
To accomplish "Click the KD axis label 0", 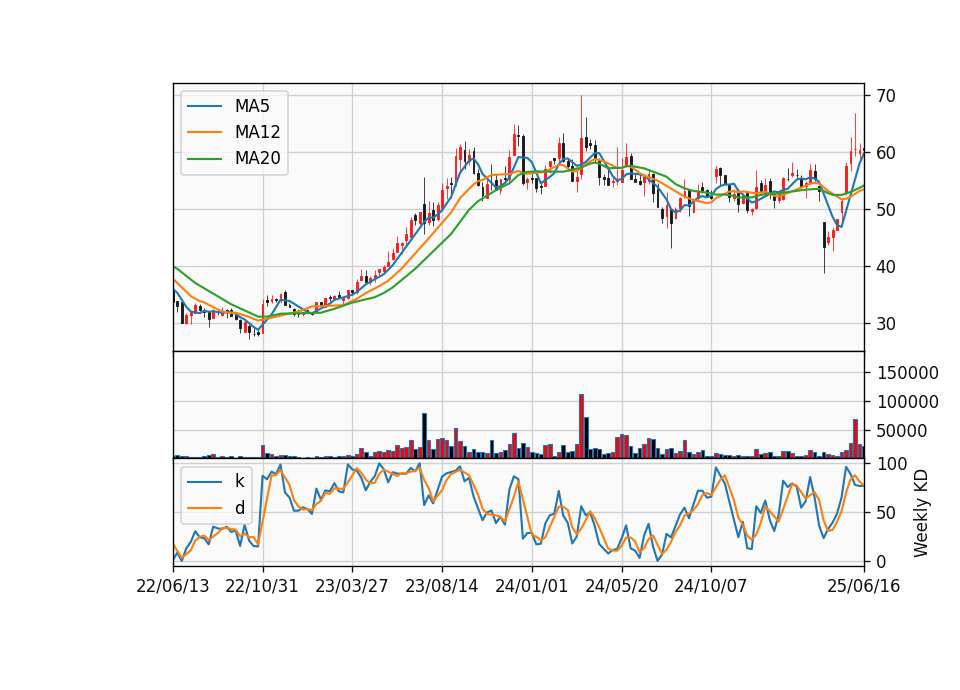I will point(881,561).
